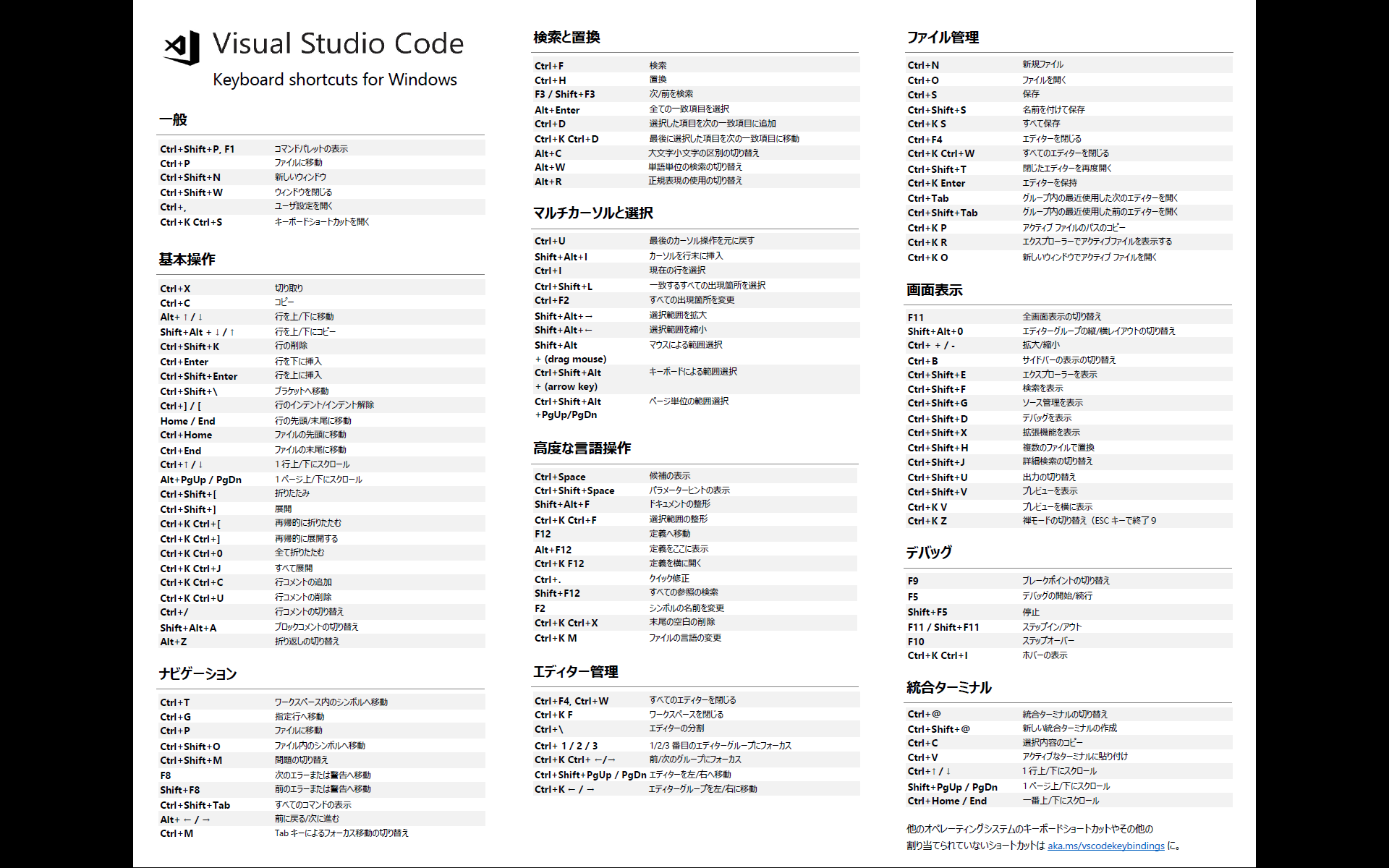Click the 'Alt+Z' shortcut text
1389x868 pixels.
click(x=174, y=642)
